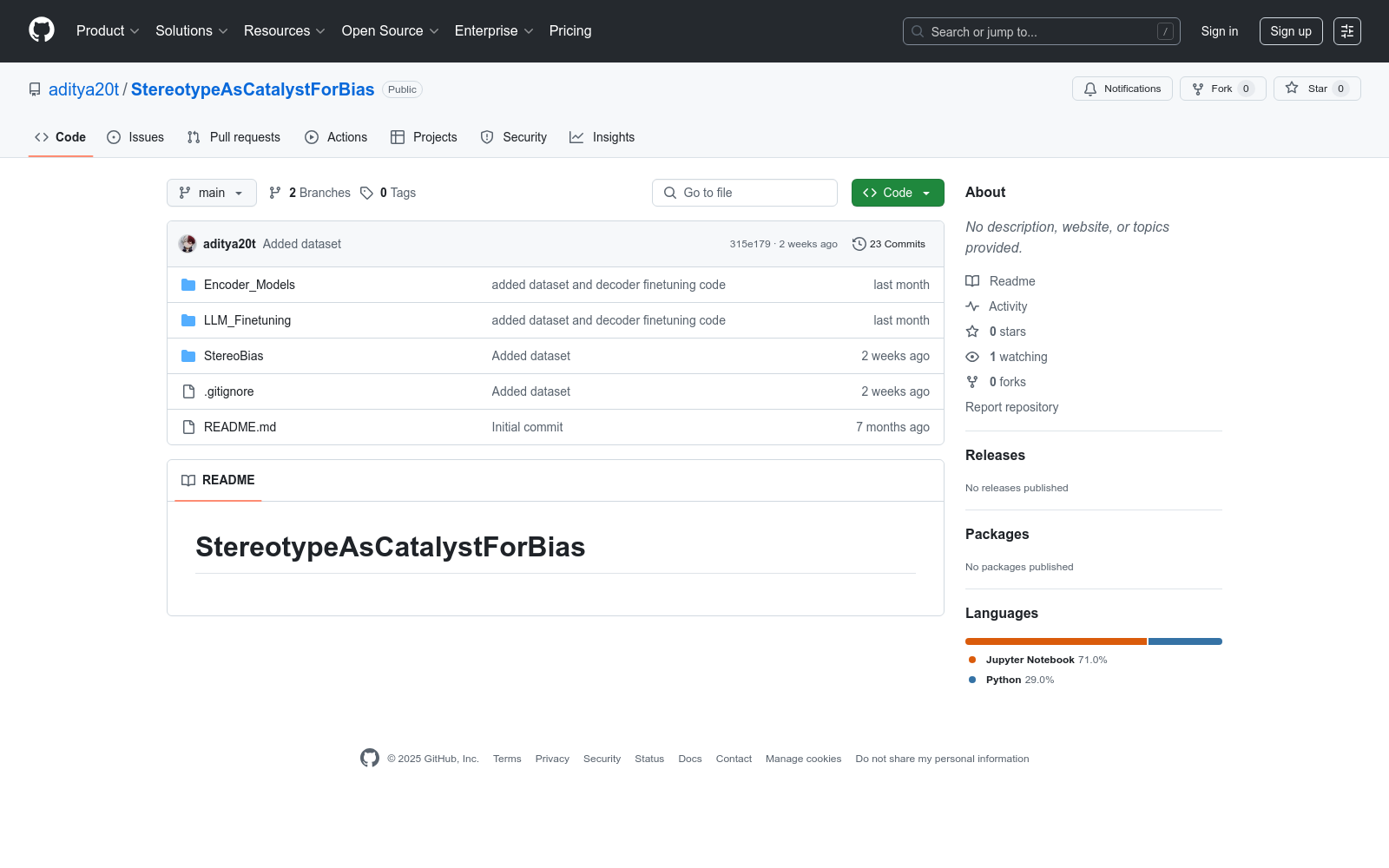Click the GitHub logo in the header

42,30
